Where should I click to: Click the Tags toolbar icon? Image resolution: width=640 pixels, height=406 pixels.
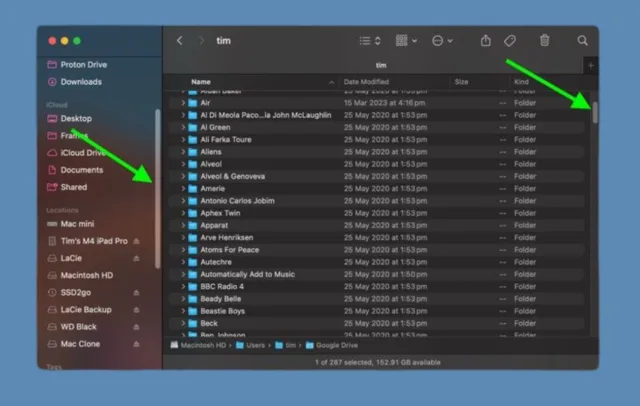tap(510, 41)
